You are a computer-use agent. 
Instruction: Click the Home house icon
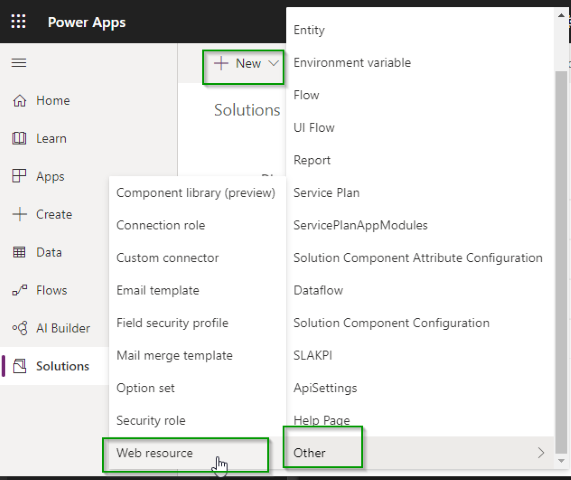point(19,101)
